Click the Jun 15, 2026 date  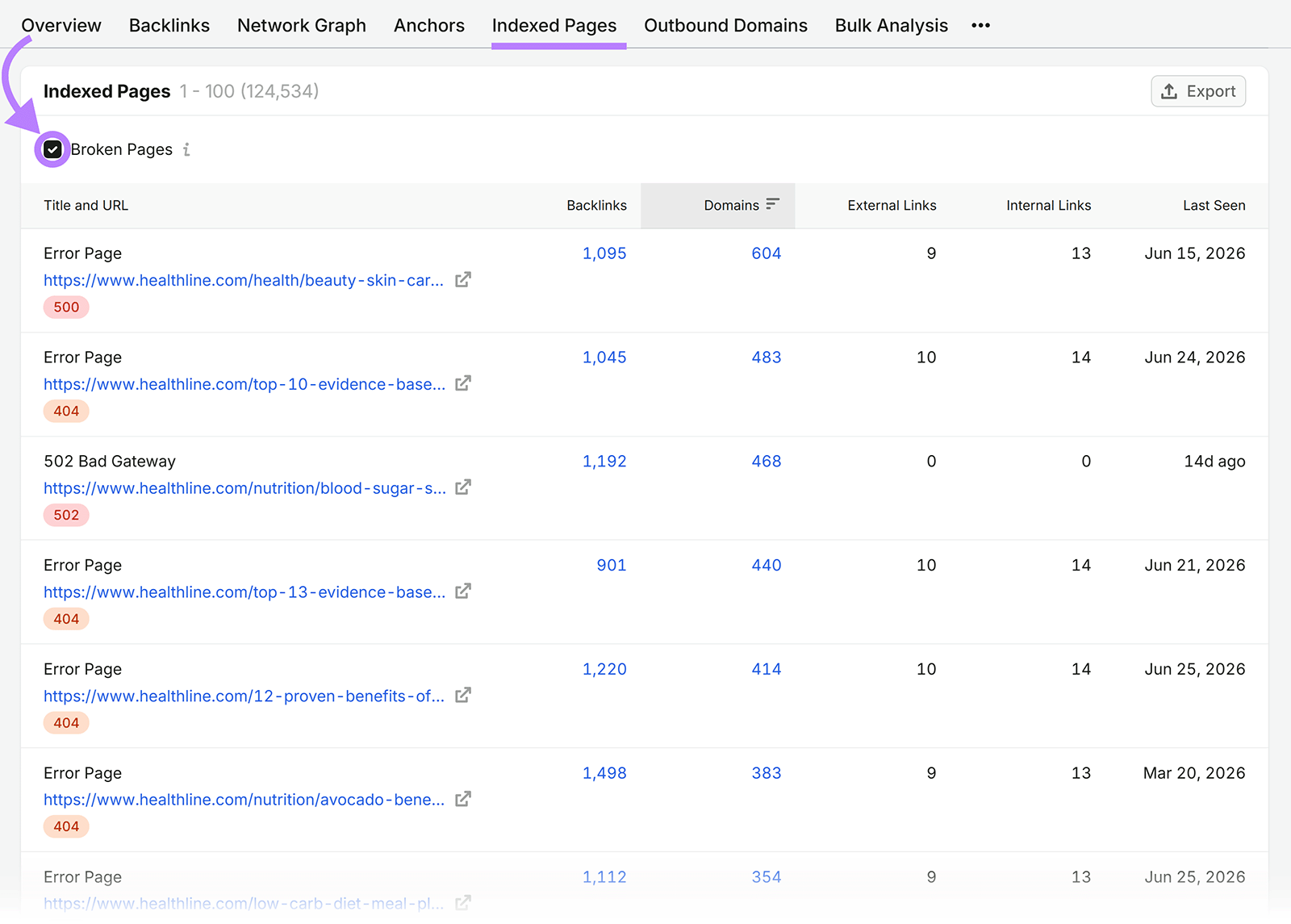[x=1195, y=253]
